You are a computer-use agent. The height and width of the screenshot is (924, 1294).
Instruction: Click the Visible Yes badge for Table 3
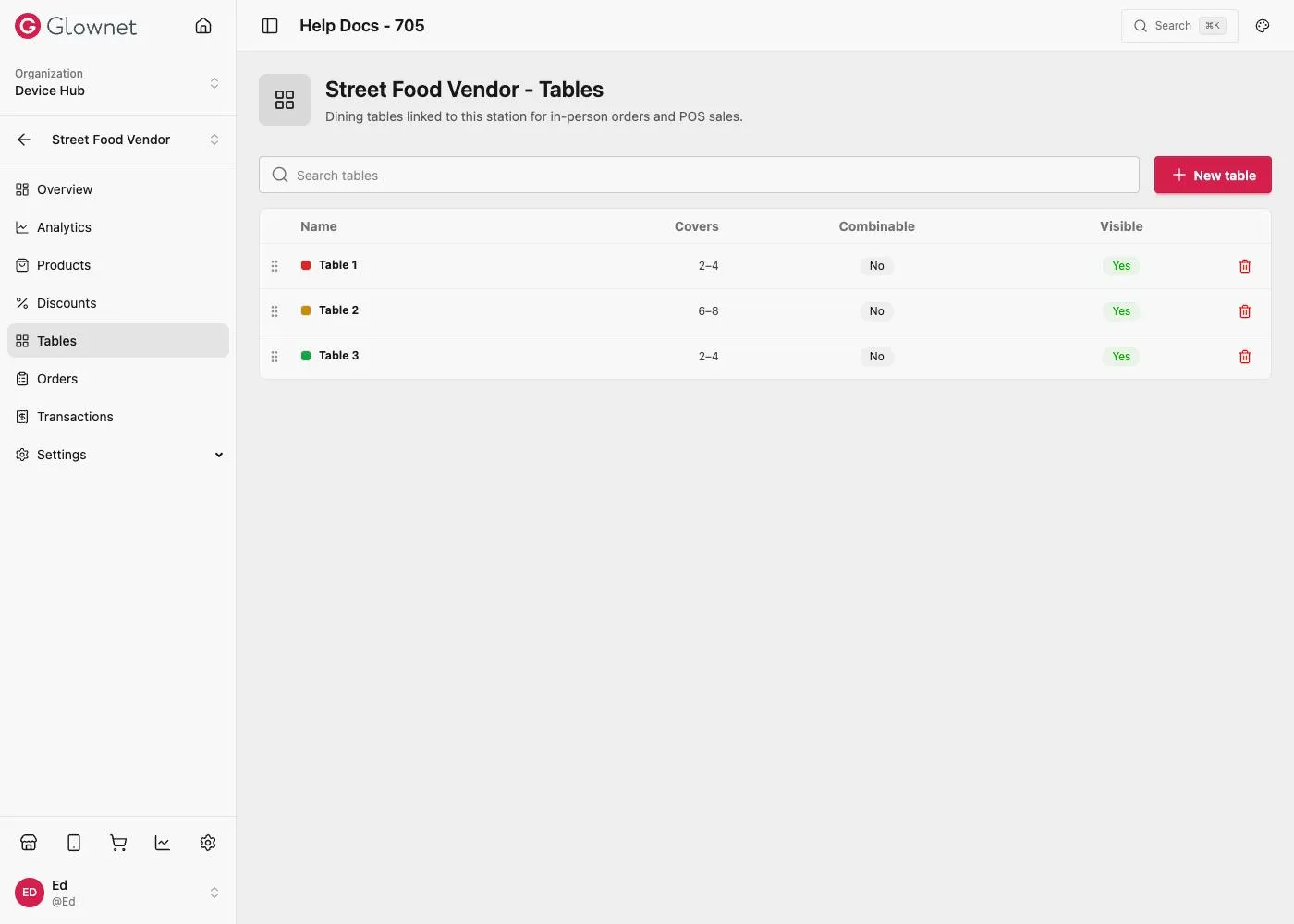(x=1121, y=357)
